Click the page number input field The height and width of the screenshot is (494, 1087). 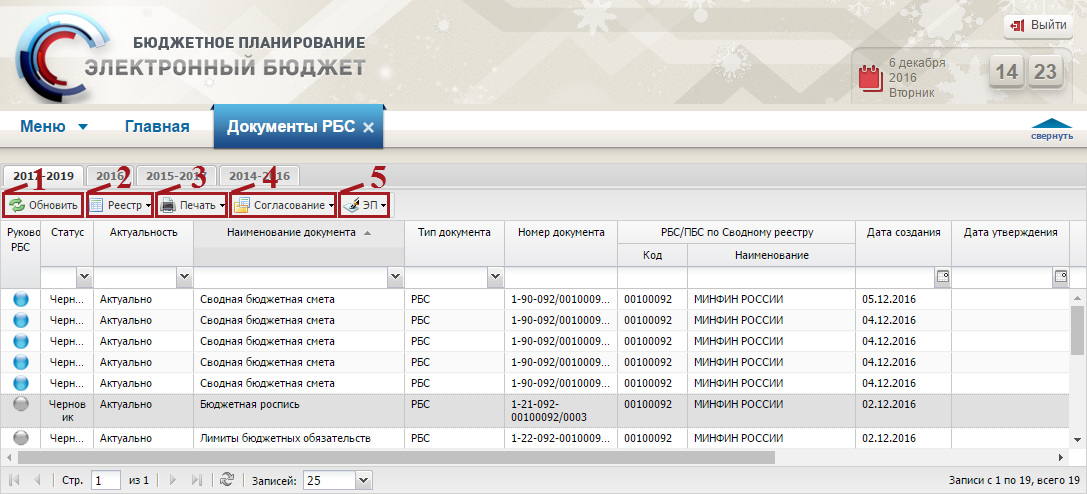pos(105,481)
